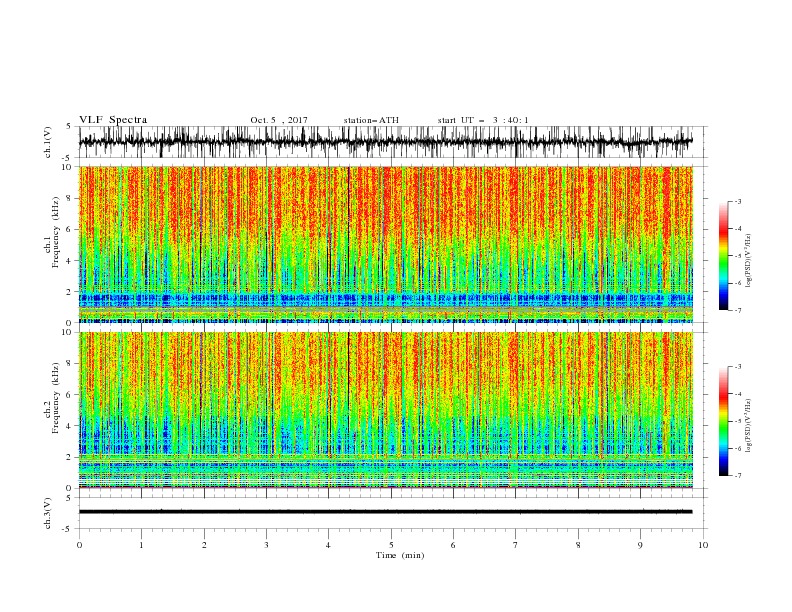Click time axis tick label "5"

(x=391, y=545)
